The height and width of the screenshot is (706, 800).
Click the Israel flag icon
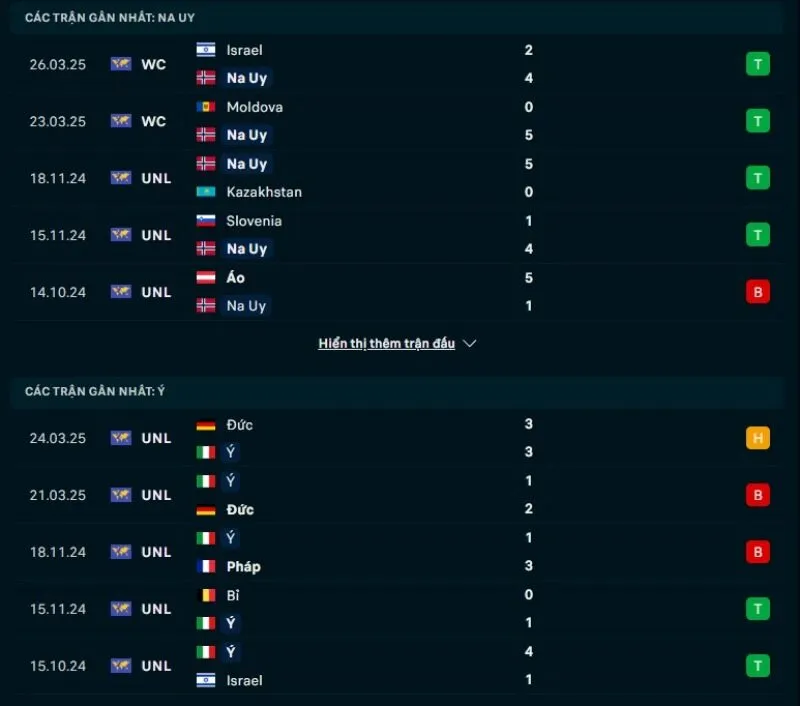[x=206, y=50]
